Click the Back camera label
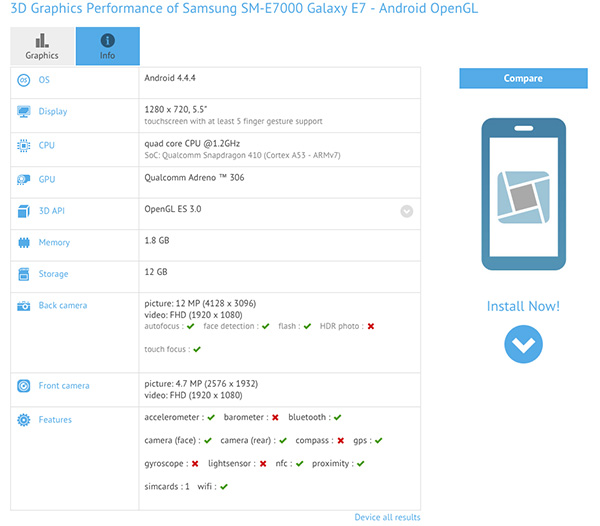Screen dimensions: 600x526 click(x=63, y=305)
